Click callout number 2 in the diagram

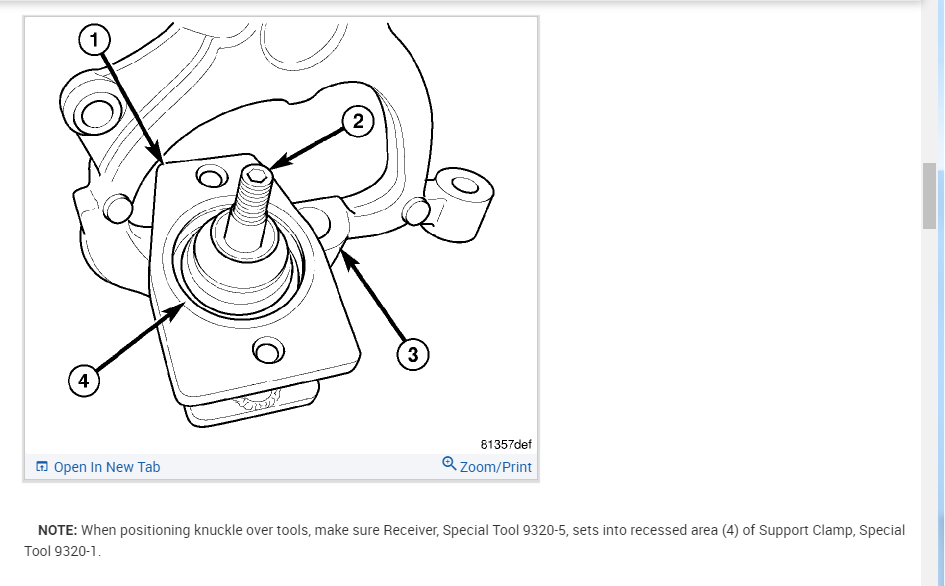(x=358, y=121)
